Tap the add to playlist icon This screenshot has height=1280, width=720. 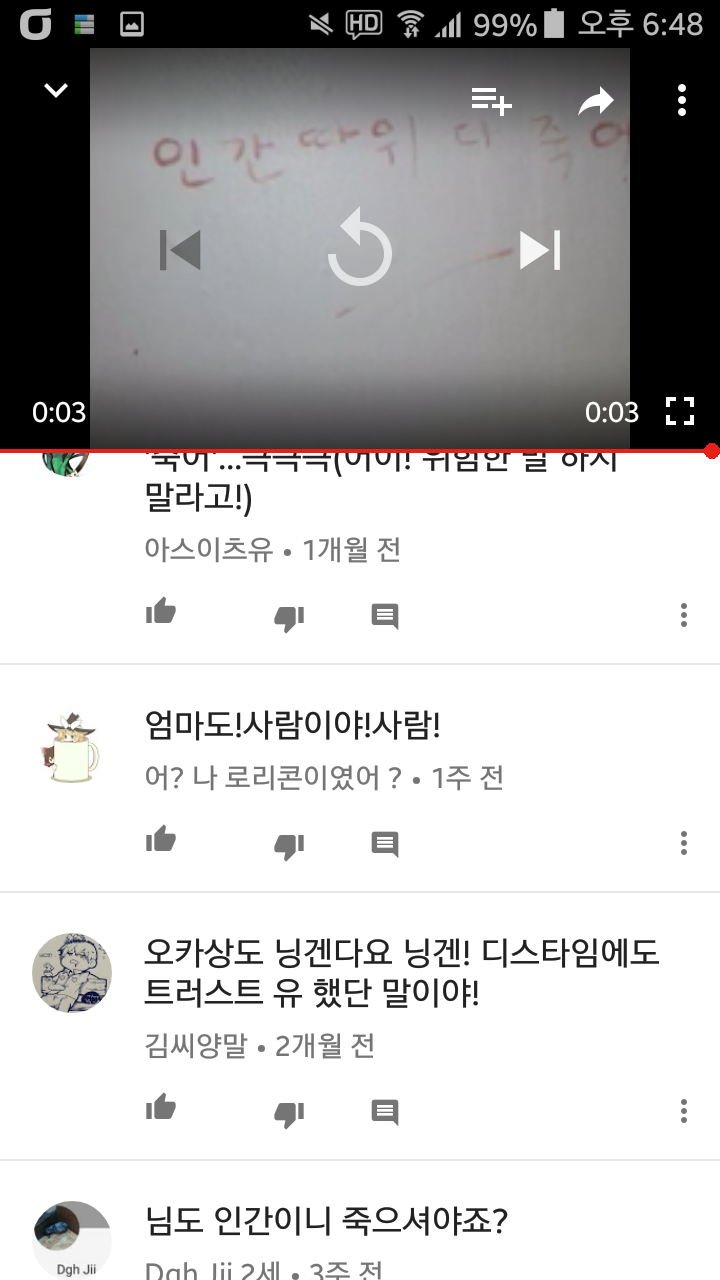coord(491,101)
